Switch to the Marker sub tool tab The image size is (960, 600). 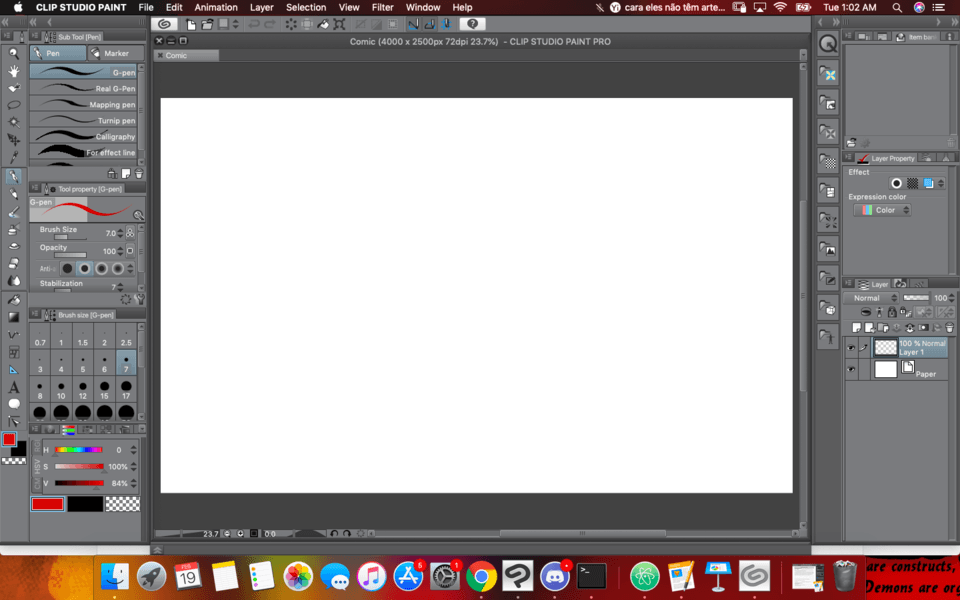113,53
